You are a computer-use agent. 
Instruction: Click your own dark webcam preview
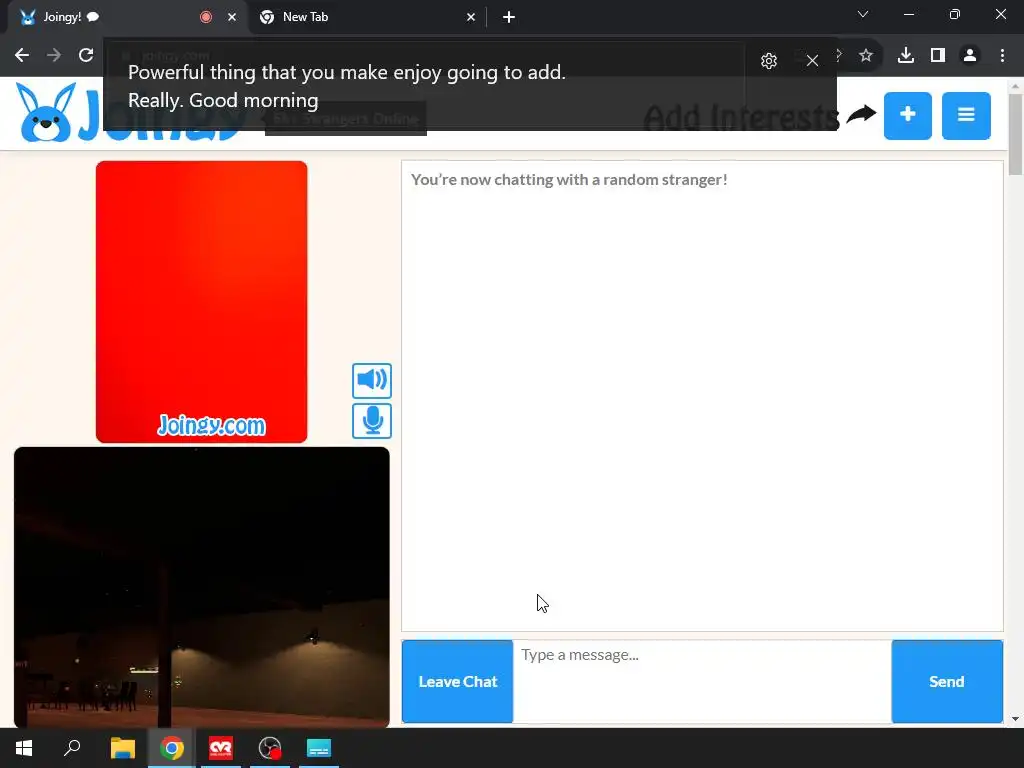202,587
